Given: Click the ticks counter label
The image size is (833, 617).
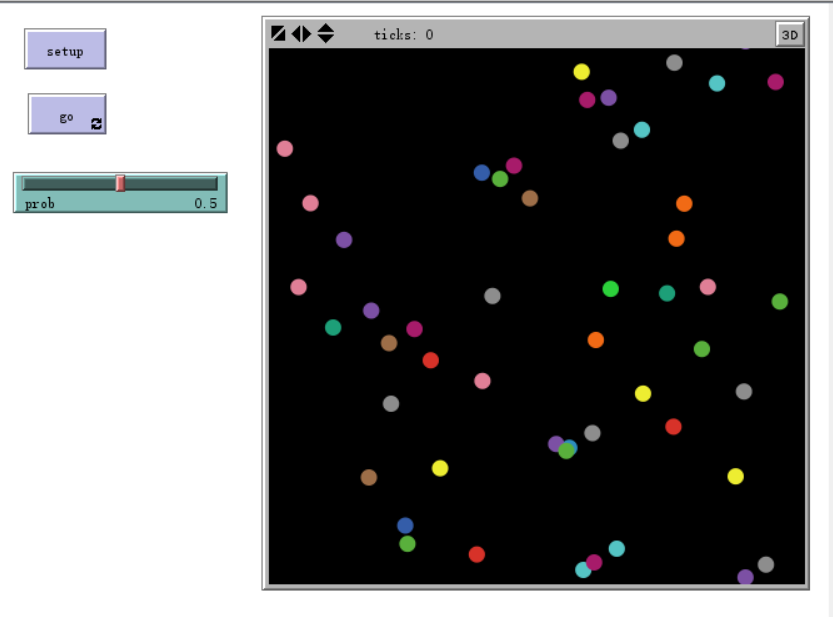Looking at the screenshot, I should point(404,35).
